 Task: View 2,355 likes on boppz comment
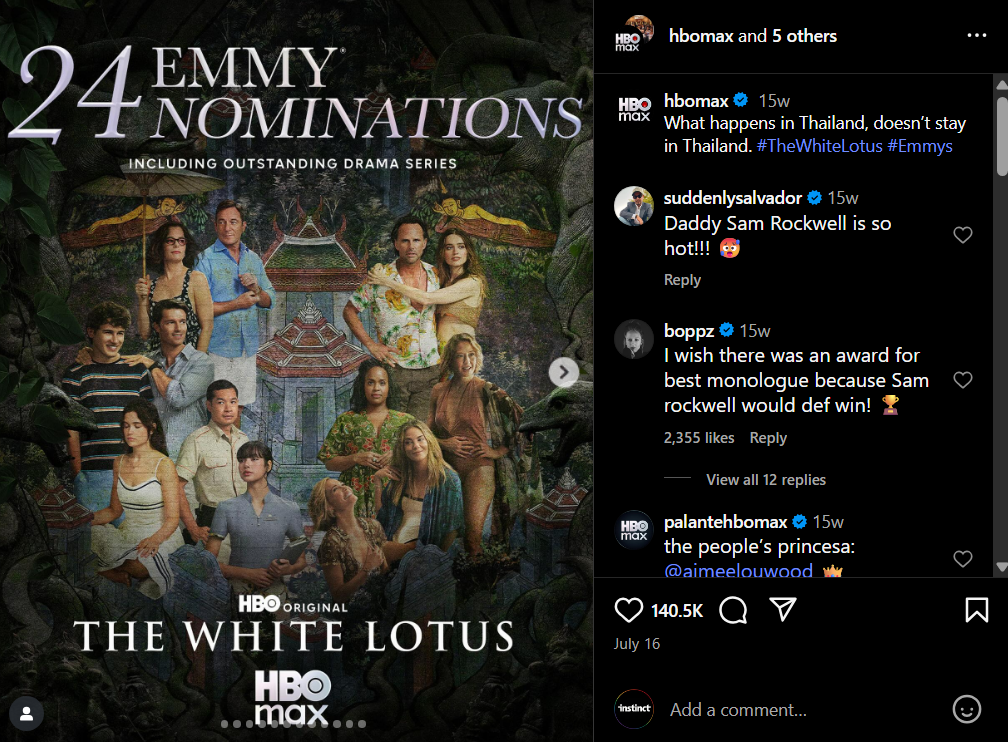point(699,438)
